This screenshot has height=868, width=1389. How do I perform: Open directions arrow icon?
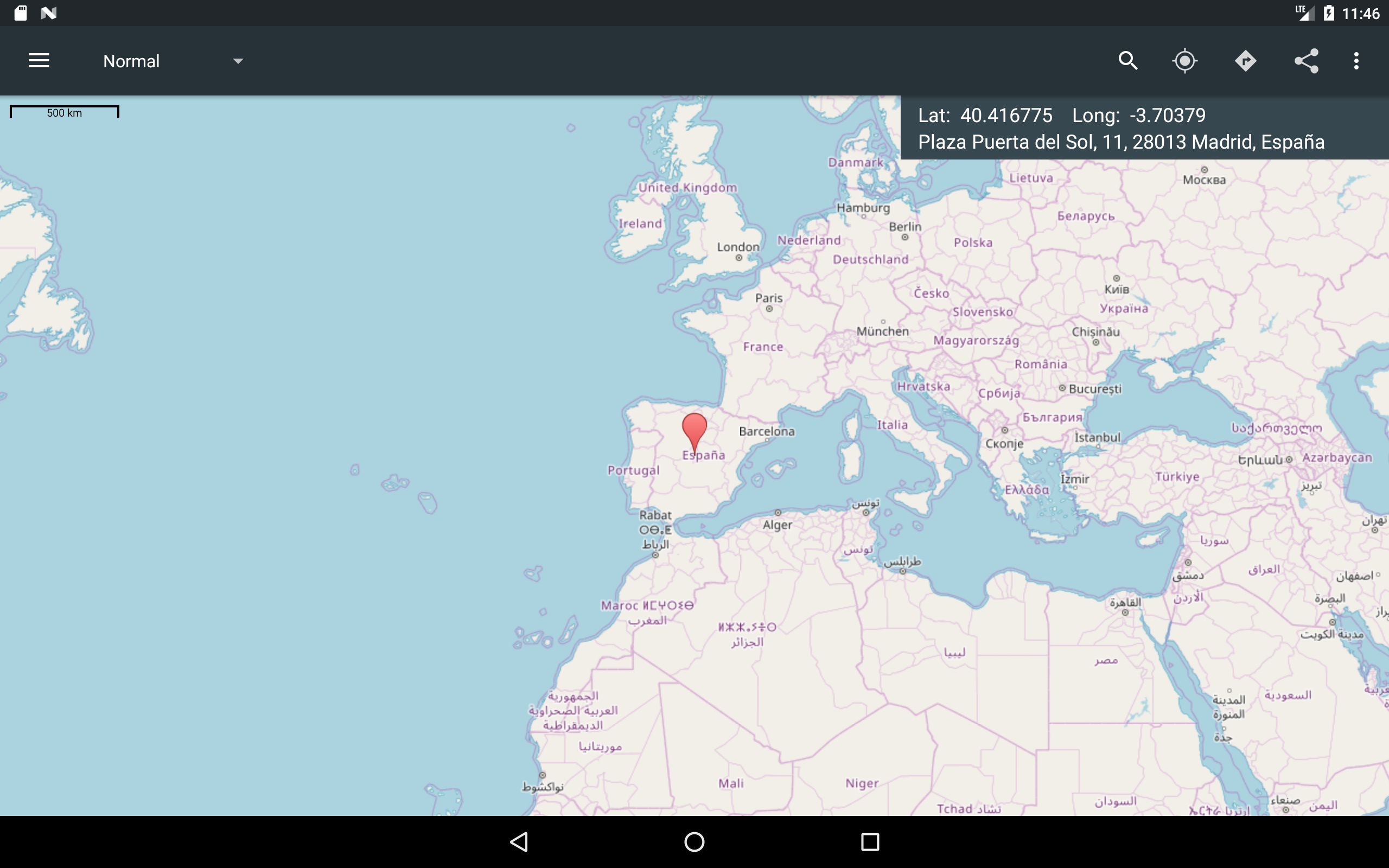tap(1246, 61)
